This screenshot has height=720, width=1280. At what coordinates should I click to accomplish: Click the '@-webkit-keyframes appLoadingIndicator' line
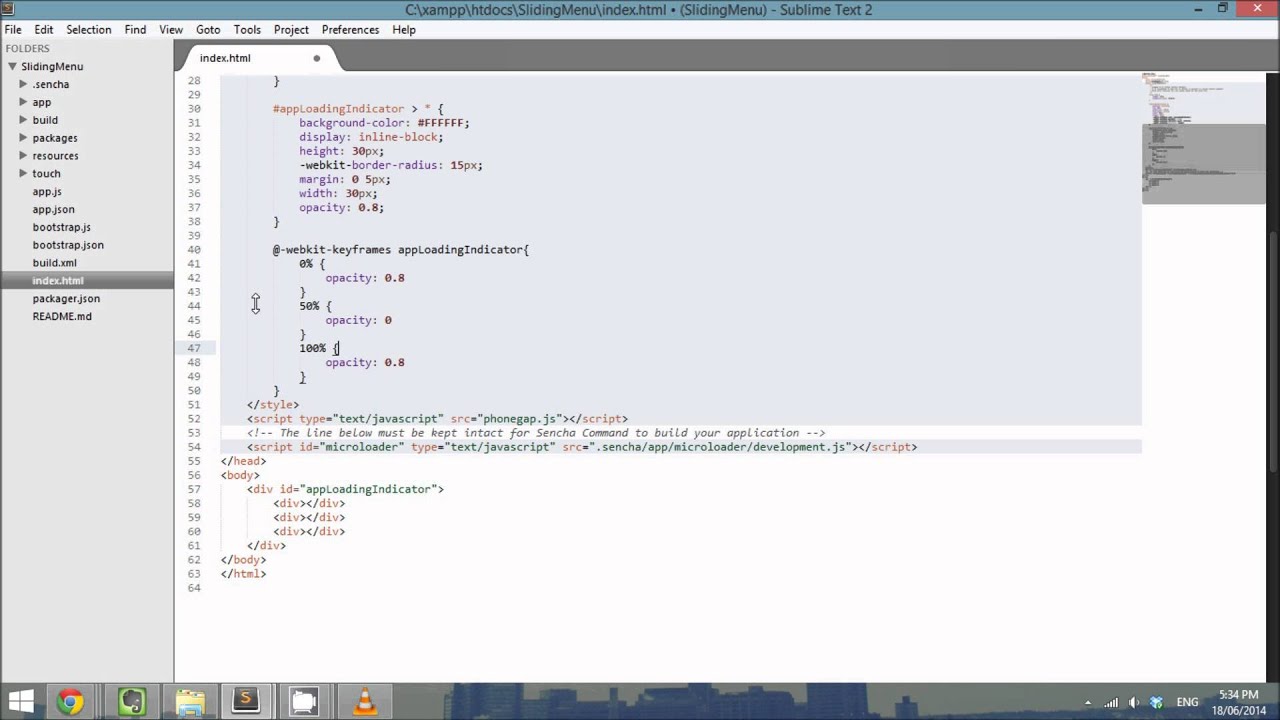(x=400, y=250)
